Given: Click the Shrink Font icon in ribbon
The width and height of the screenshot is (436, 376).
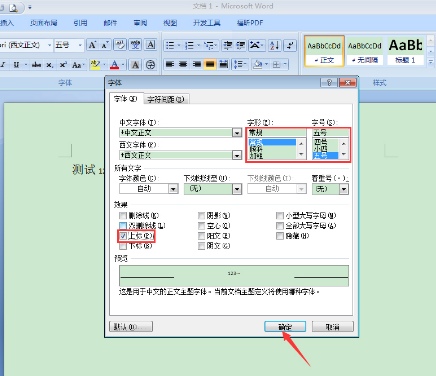Looking at the screenshot, I should 105,45.
